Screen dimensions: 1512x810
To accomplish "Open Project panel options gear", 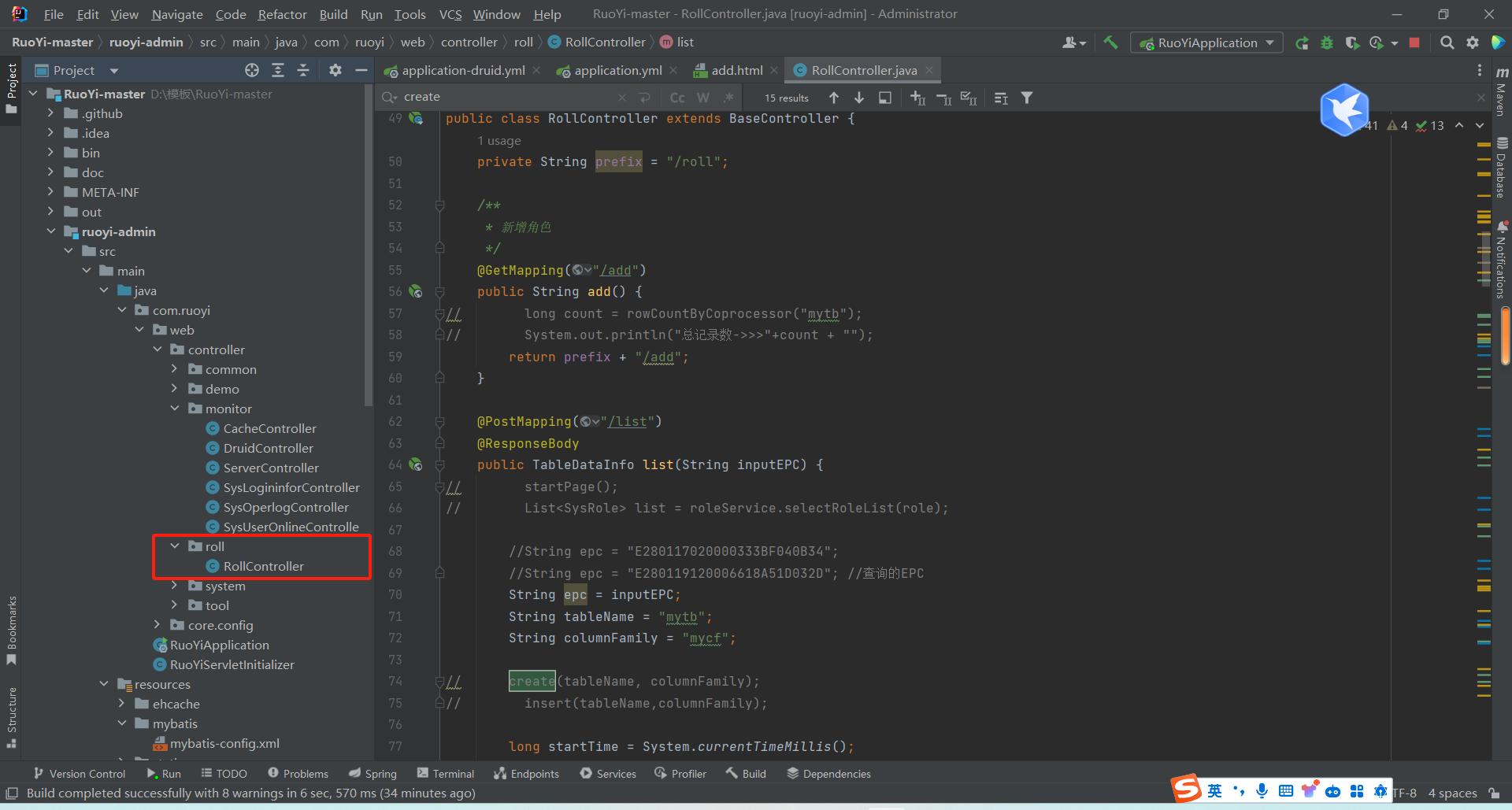I will (x=335, y=70).
